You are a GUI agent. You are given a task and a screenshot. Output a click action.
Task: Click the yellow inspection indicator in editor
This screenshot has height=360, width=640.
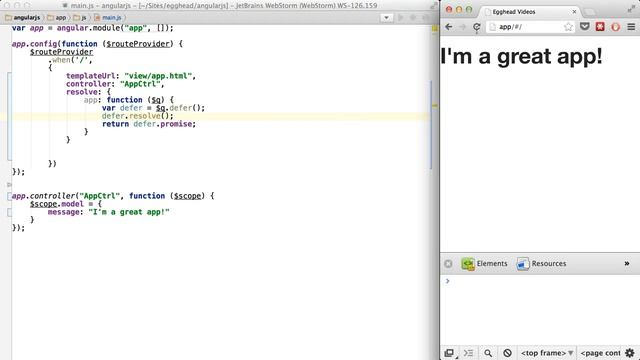coord(435,28)
